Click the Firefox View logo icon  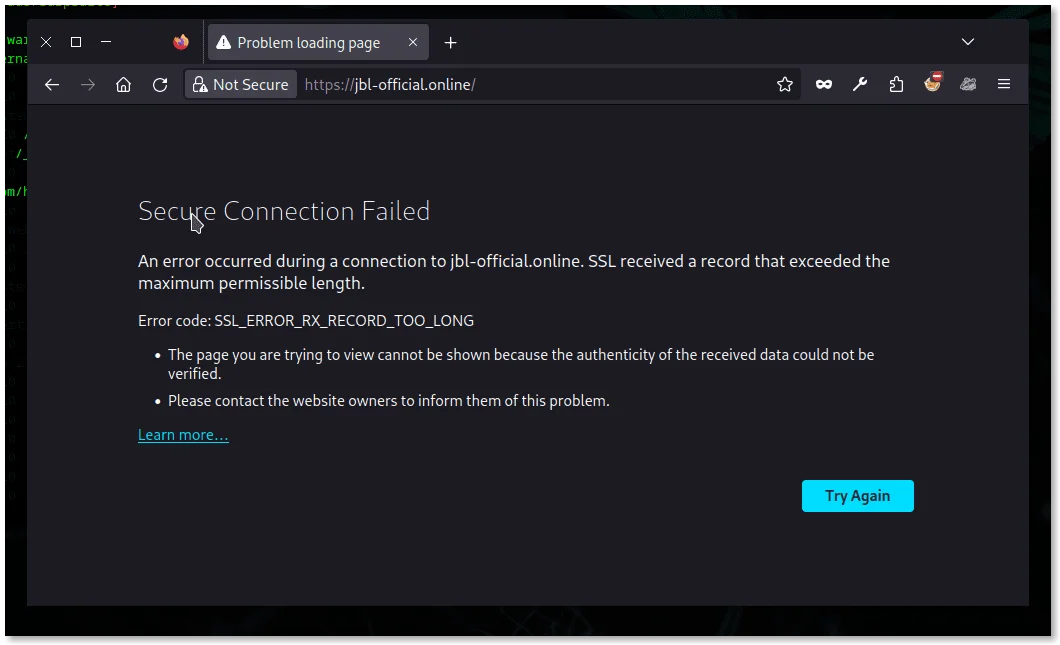click(180, 43)
